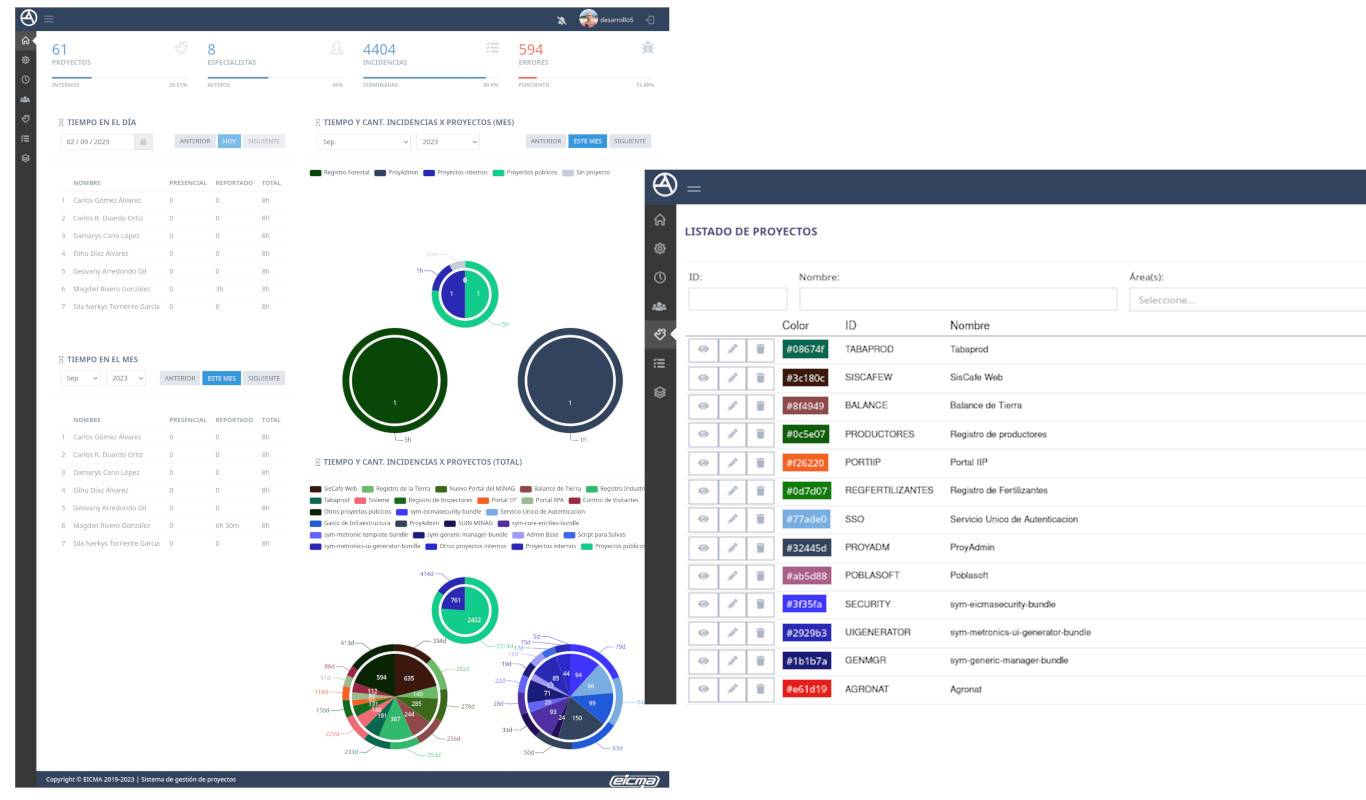The height and width of the screenshot is (800, 1366).
Task: Click the logout icon beside desarrollo5
Action: point(650,20)
